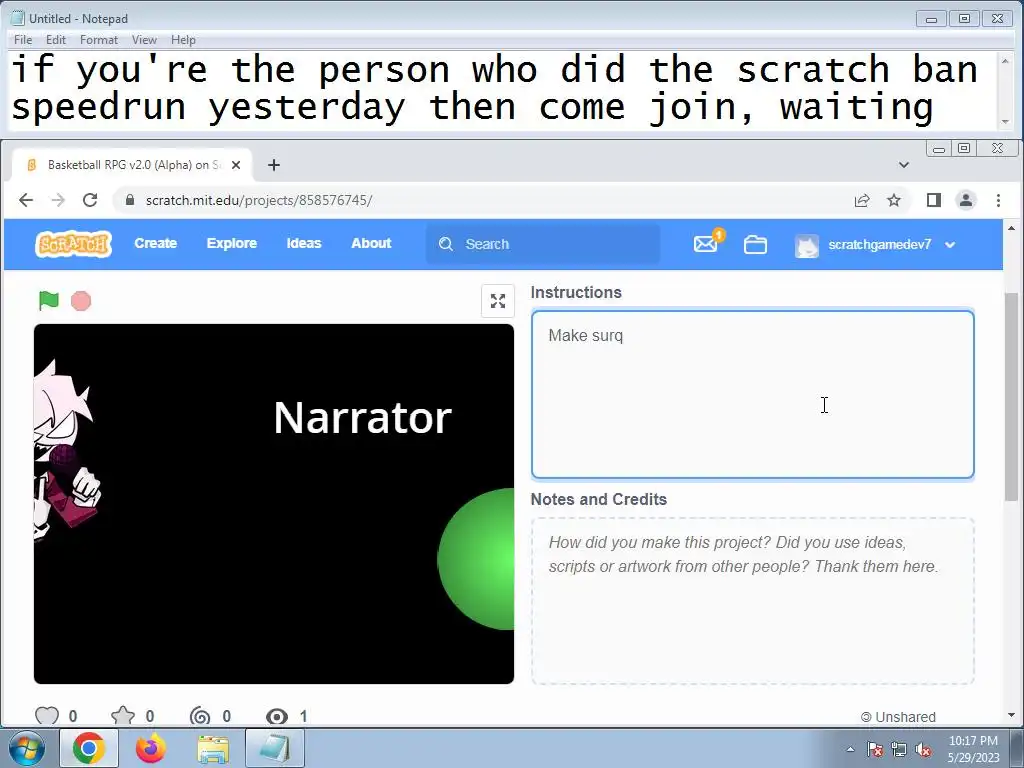Go back in Chrome
1024x768 pixels.
click(26, 200)
